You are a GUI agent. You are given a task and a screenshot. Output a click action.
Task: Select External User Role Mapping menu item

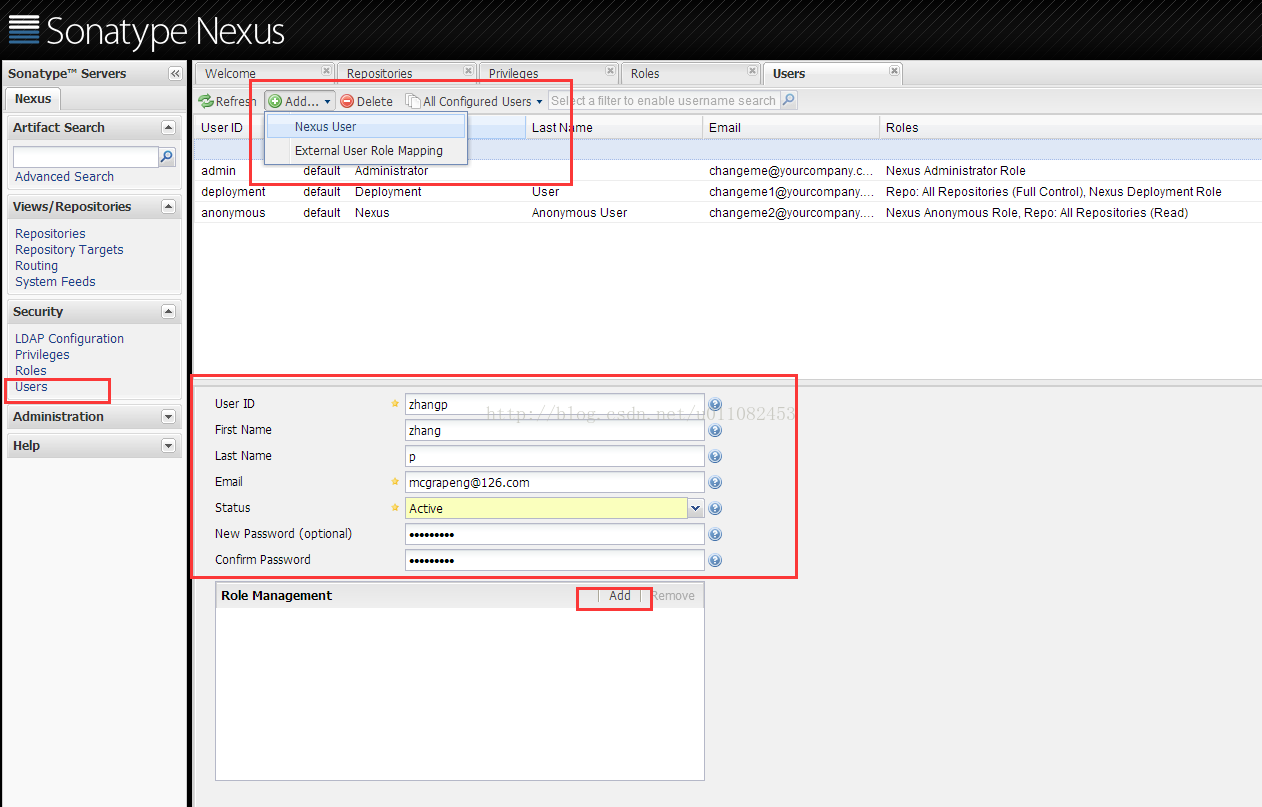tap(365, 151)
